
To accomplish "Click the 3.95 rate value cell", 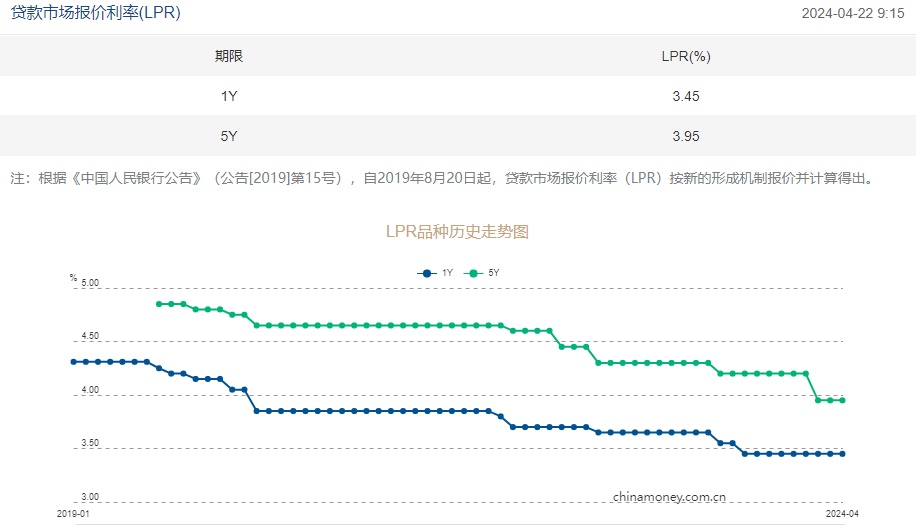I will pyautogui.click(x=686, y=136).
